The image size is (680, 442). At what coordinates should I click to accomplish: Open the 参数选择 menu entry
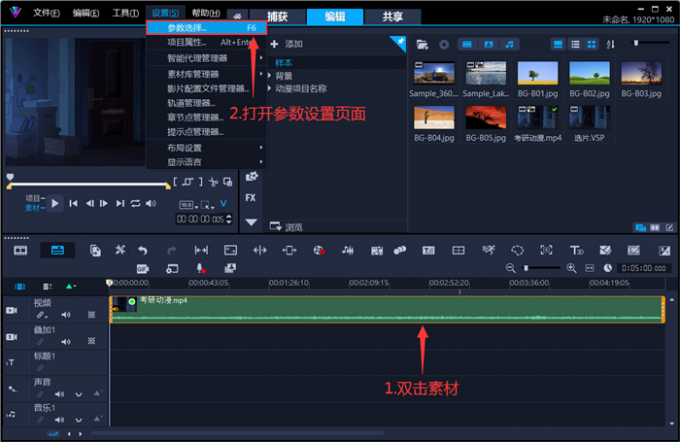click(206, 28)
